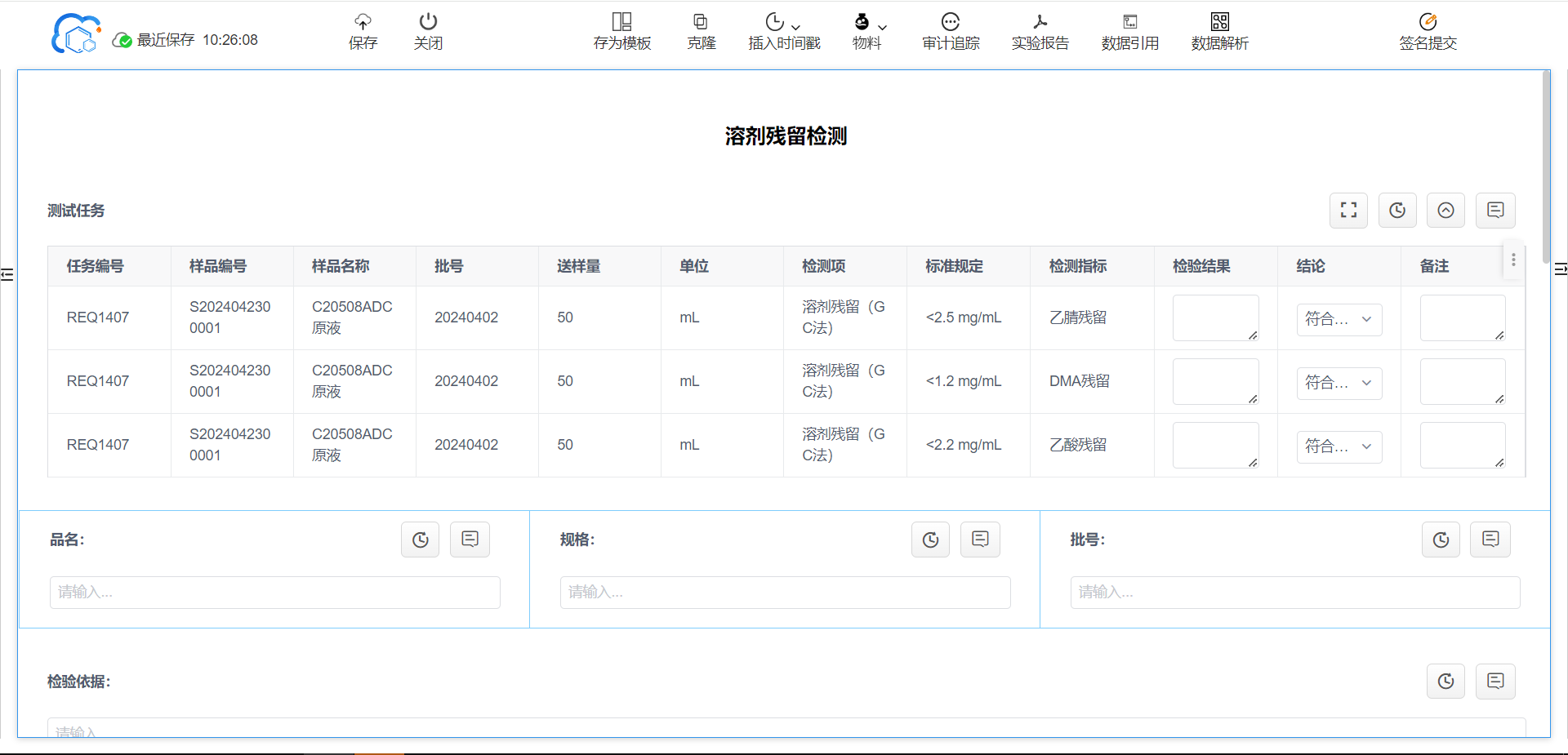The image size is (1568, 755).
Task: Open comments for 测试任务 section
Action: pos(1495,211)
